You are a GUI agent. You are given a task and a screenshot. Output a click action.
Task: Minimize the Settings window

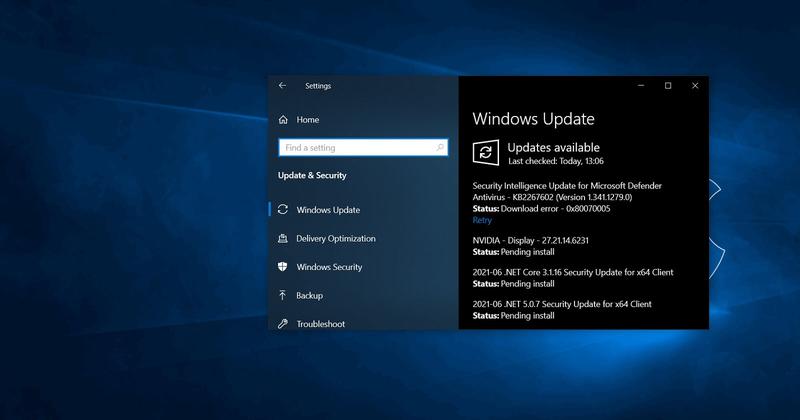click(x=641, y=86)
